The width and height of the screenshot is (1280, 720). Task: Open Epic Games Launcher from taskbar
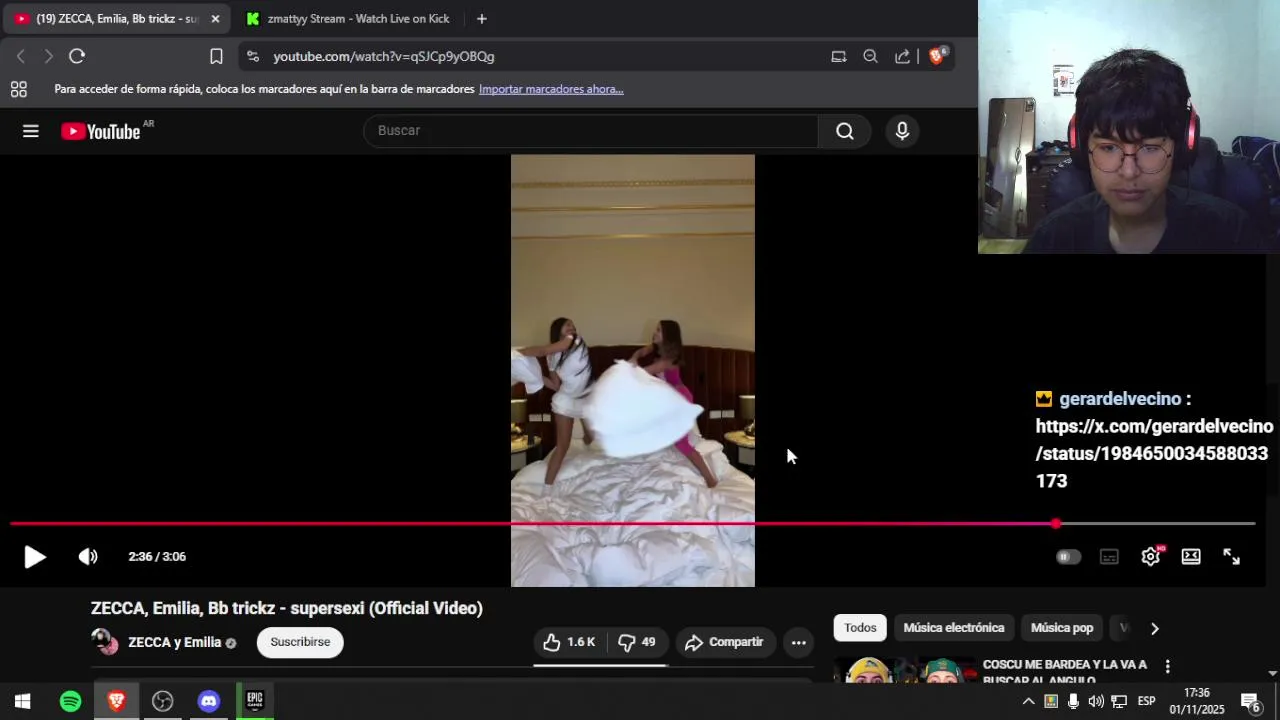tap(254, 701)
